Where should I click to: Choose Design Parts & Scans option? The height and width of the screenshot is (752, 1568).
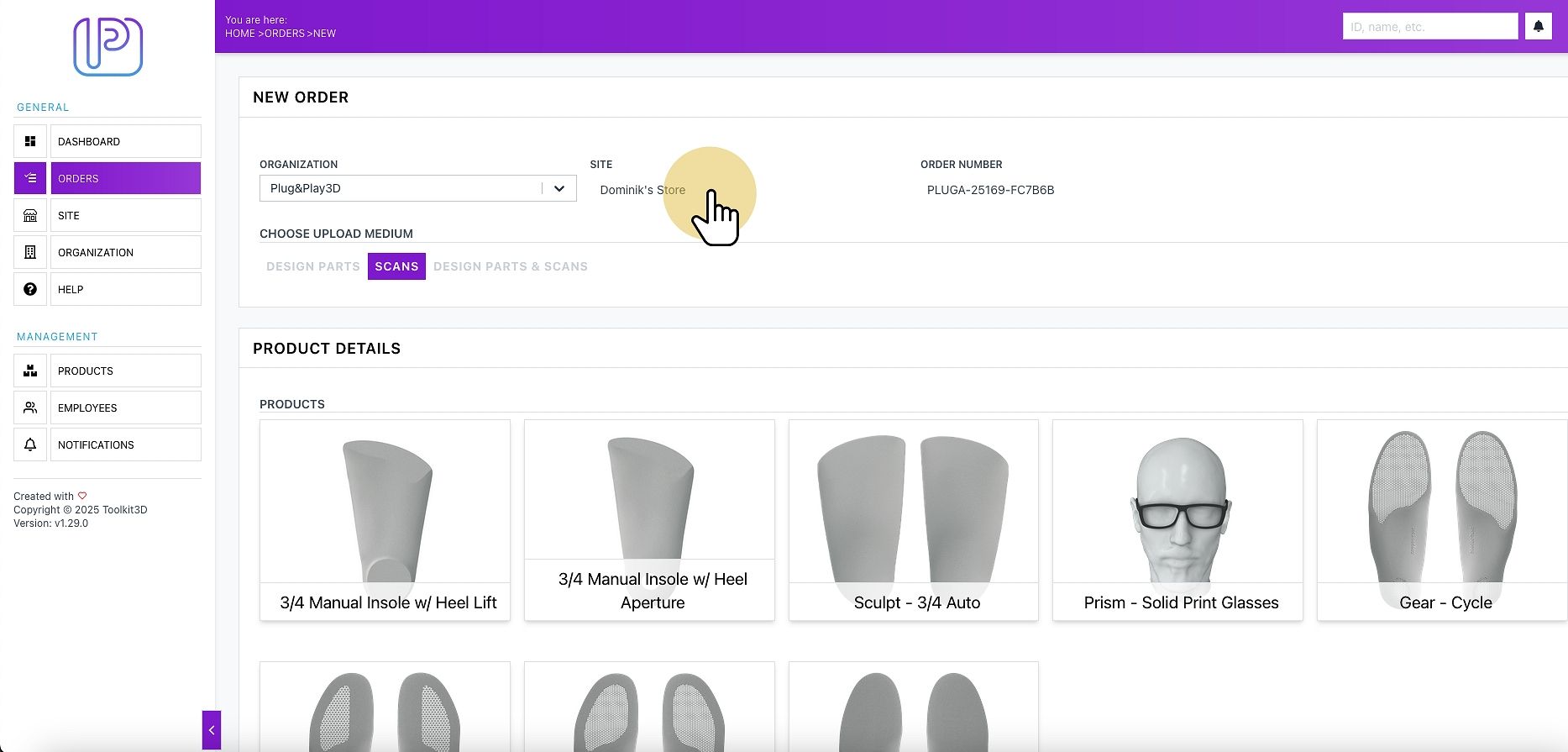[x=511, y=266]
